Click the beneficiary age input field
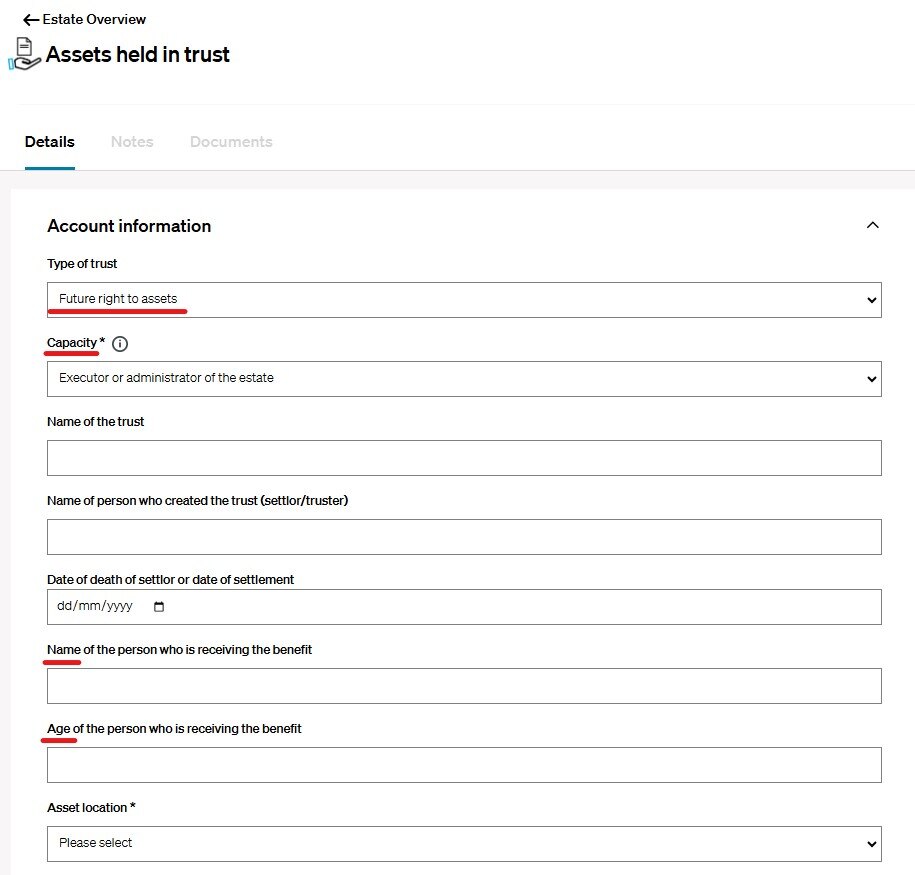This screenshot has width=915, height=875. (x=464, y=765)
